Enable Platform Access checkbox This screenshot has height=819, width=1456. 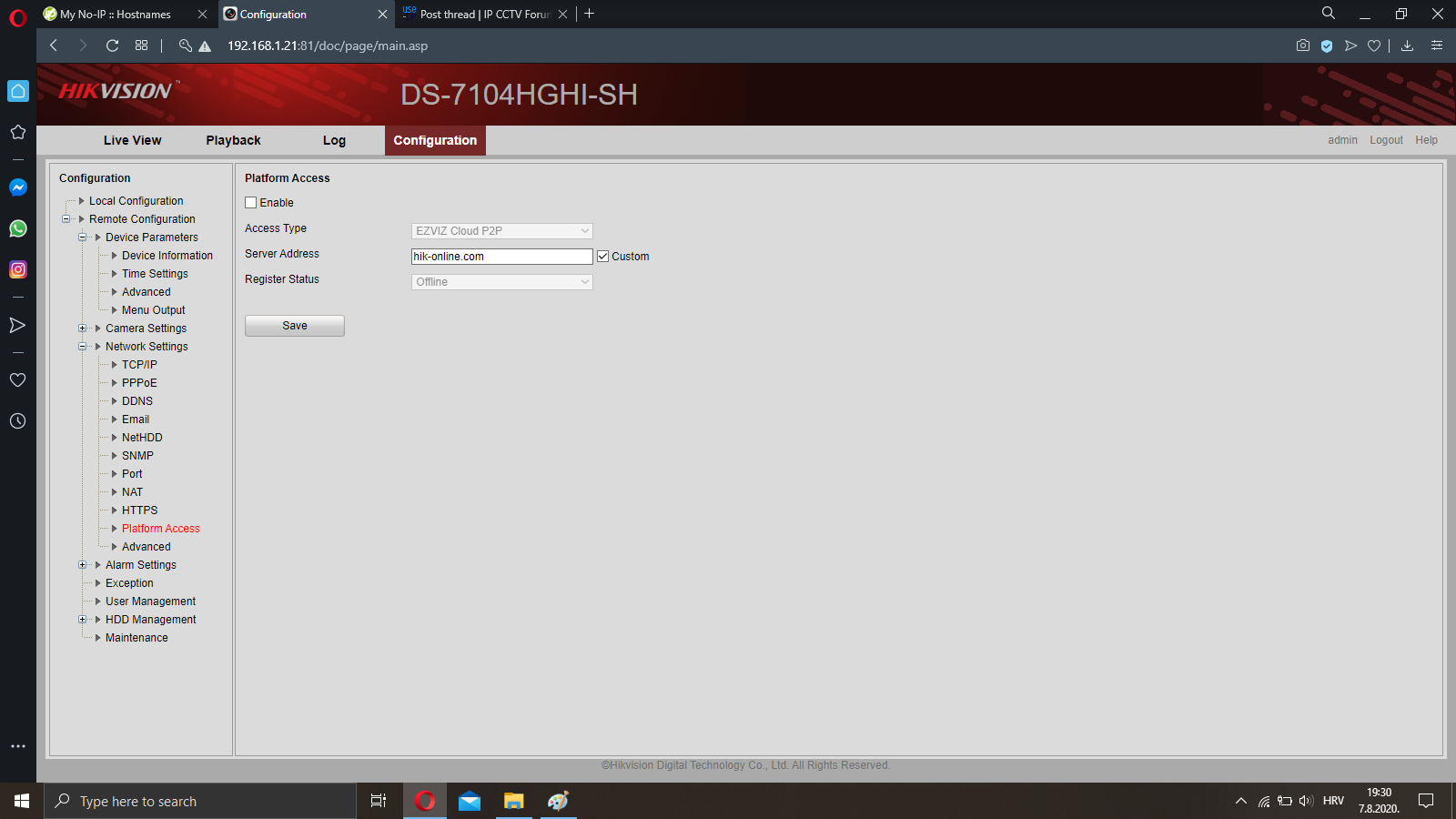251,203
